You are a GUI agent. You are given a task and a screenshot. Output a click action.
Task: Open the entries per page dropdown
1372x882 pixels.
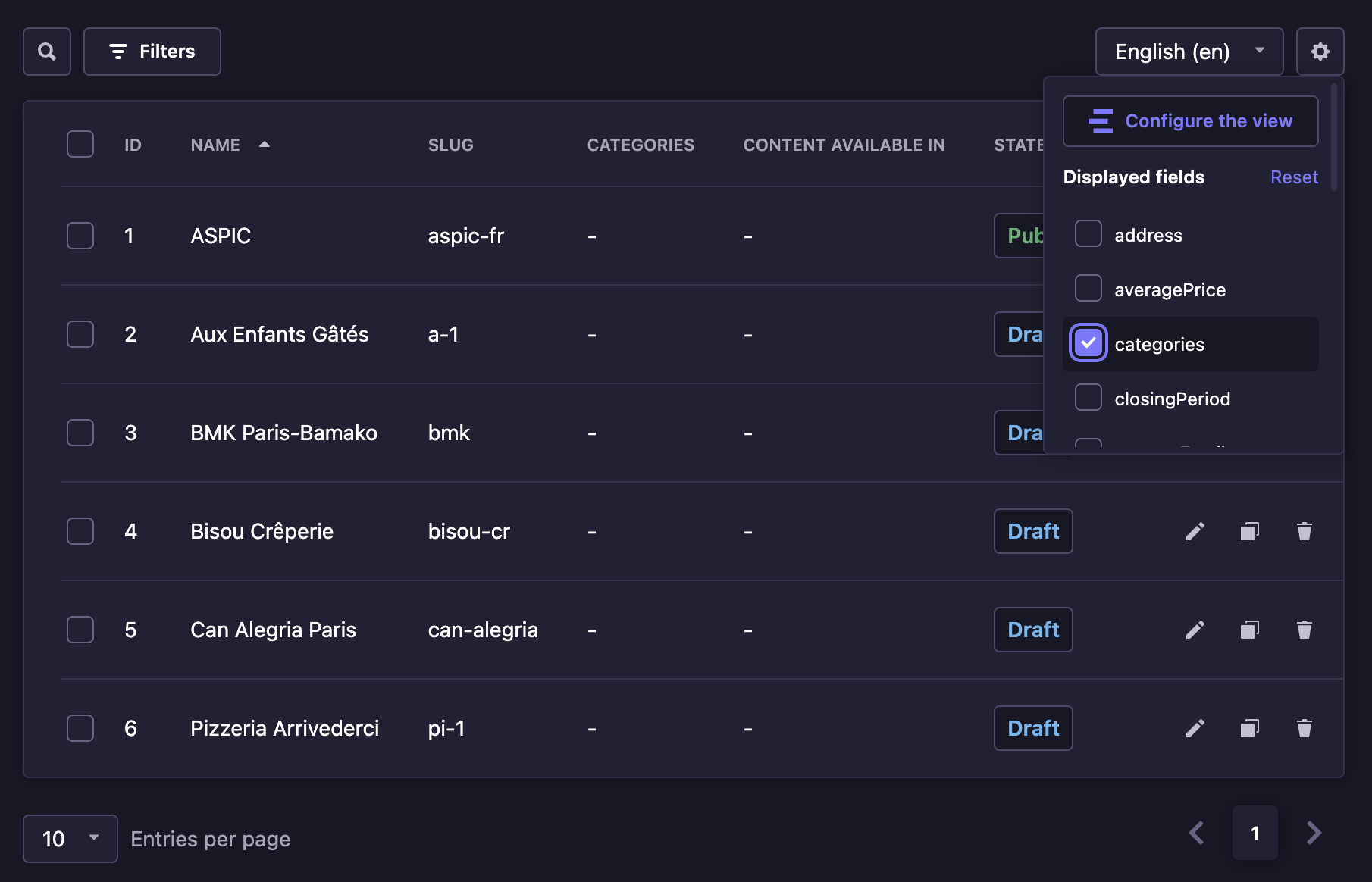click(x=70, y=839)
